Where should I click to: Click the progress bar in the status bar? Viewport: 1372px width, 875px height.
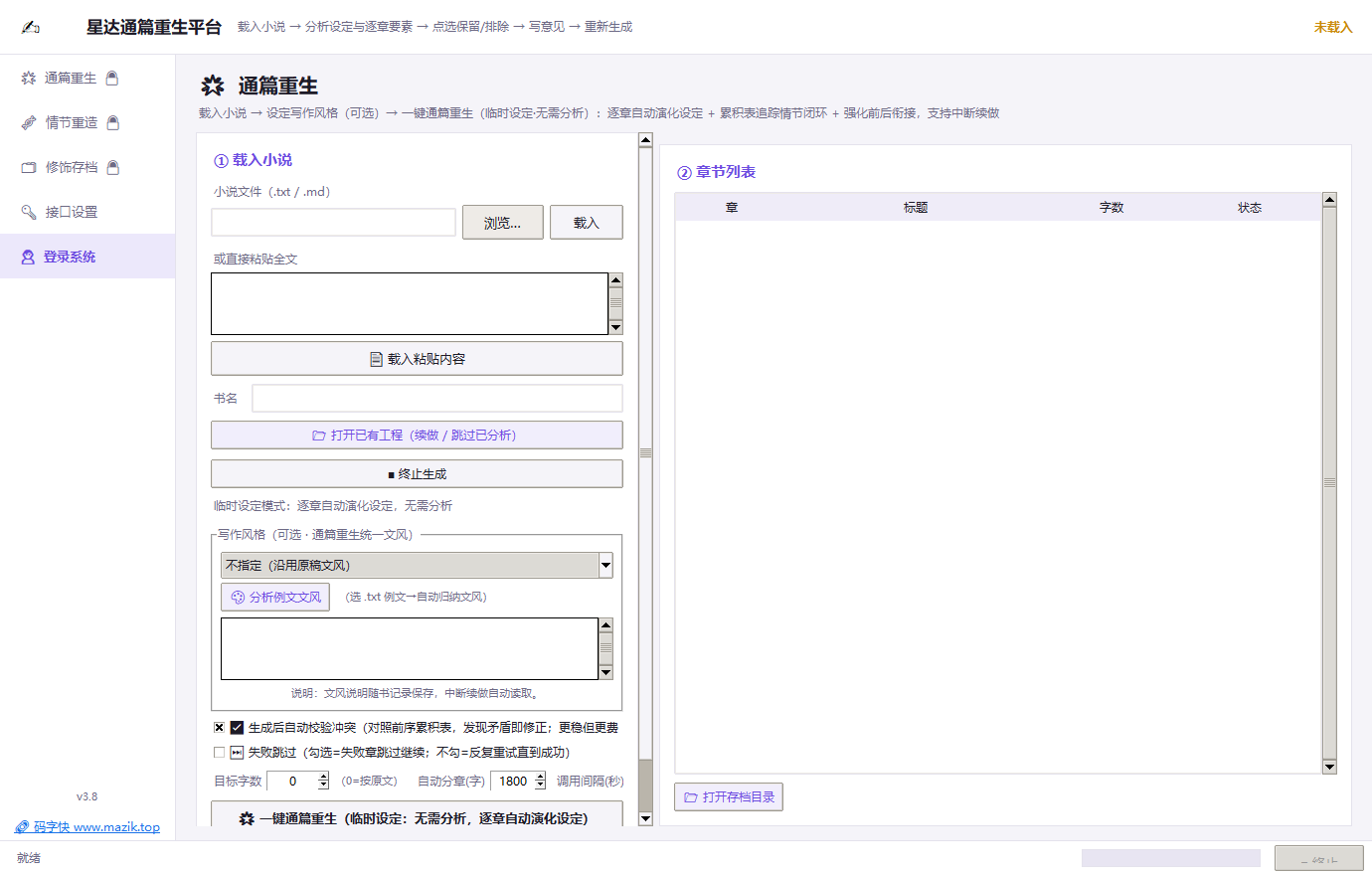click(x=1171, y=858)
